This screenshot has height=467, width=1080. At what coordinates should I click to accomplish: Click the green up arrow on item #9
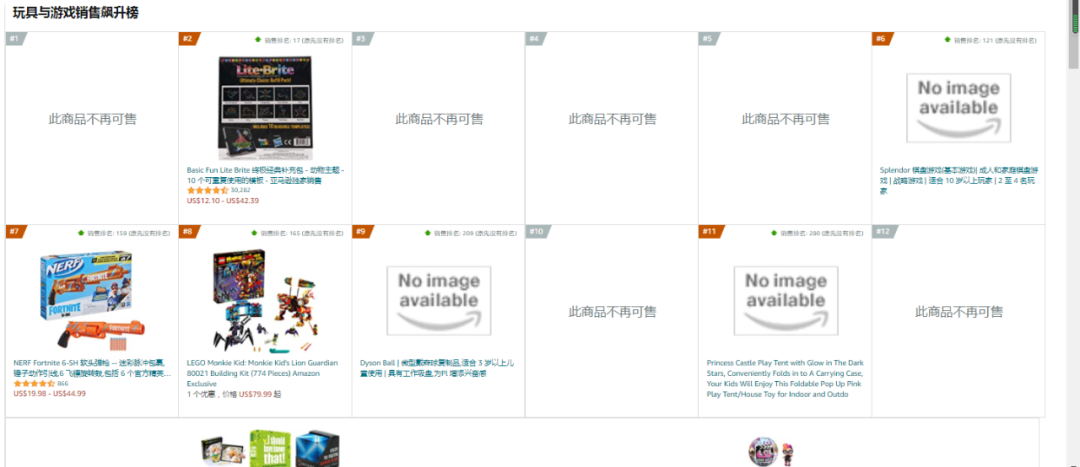tap(428, 233)
